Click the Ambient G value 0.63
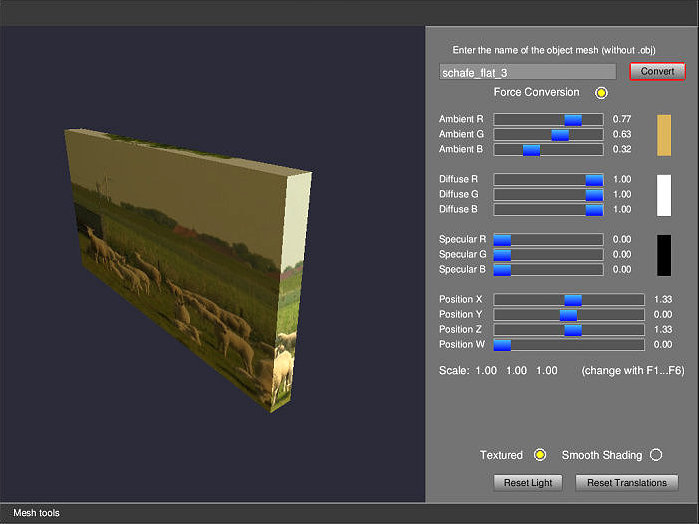The width and height of the screenshot is (699, 524). tap(622, 134)
